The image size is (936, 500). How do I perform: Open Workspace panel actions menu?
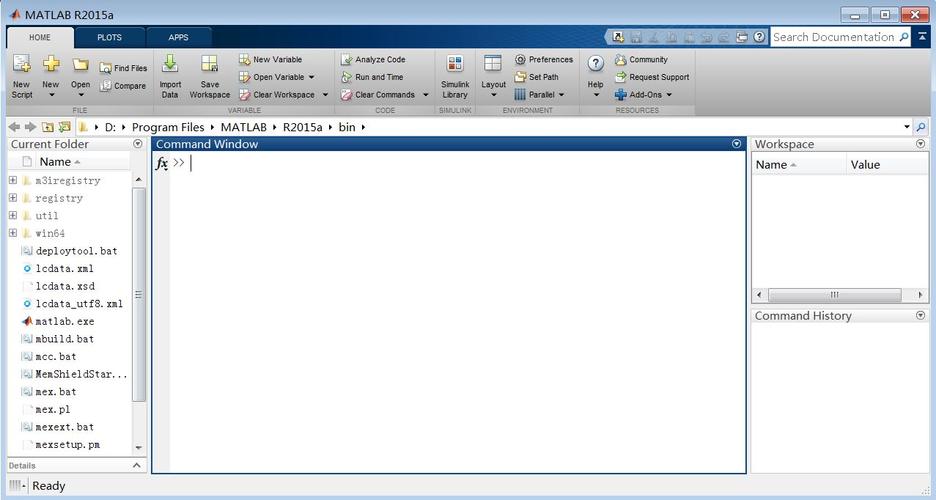pyautogui.click(x=920, y=144)
